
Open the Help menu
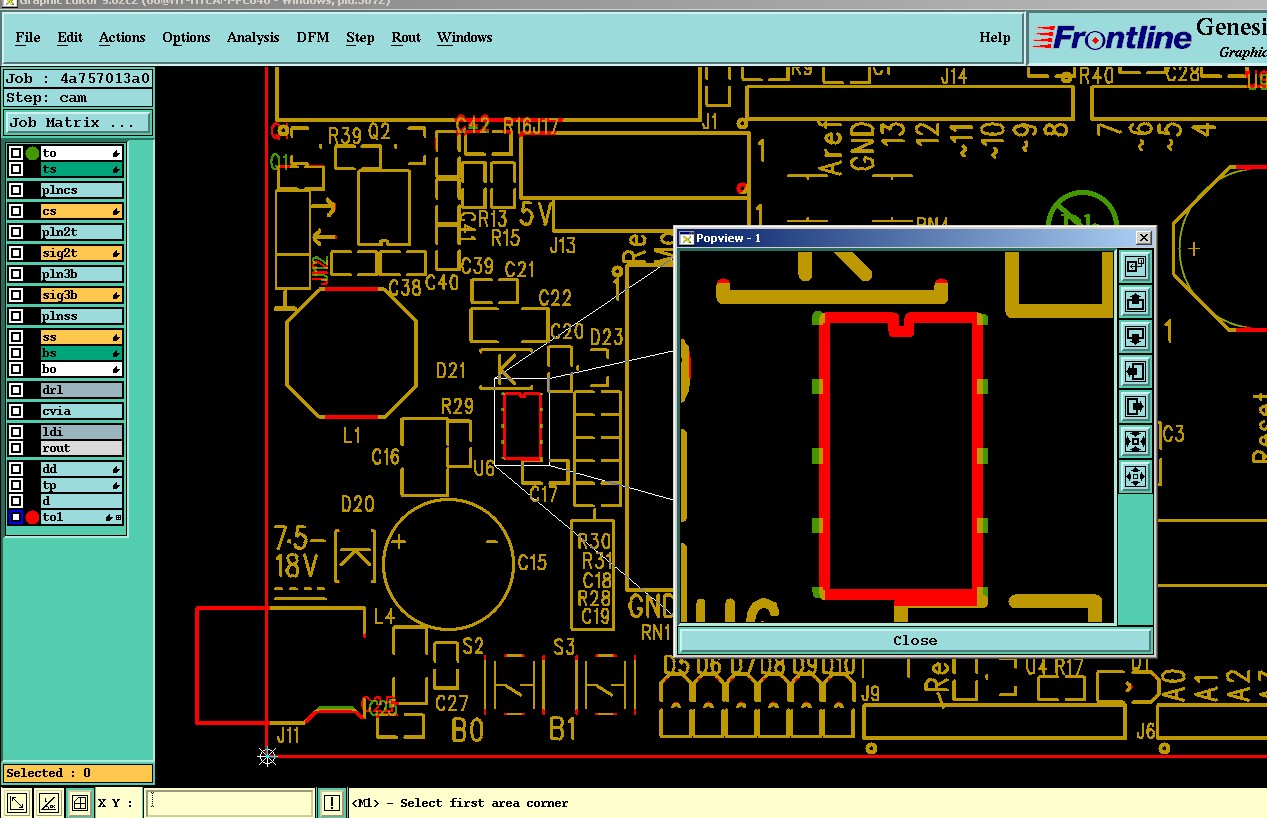[995, 37]
